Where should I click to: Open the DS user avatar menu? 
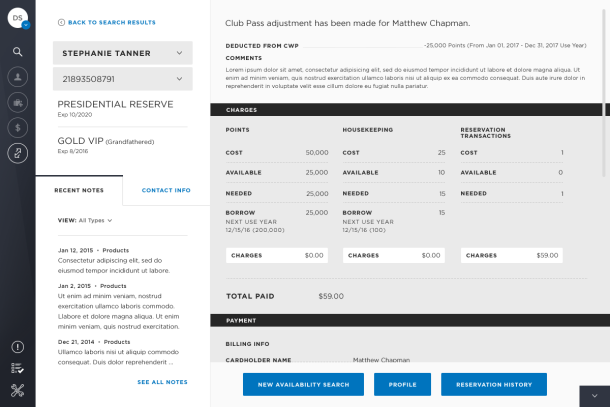[x=18, y=18]
